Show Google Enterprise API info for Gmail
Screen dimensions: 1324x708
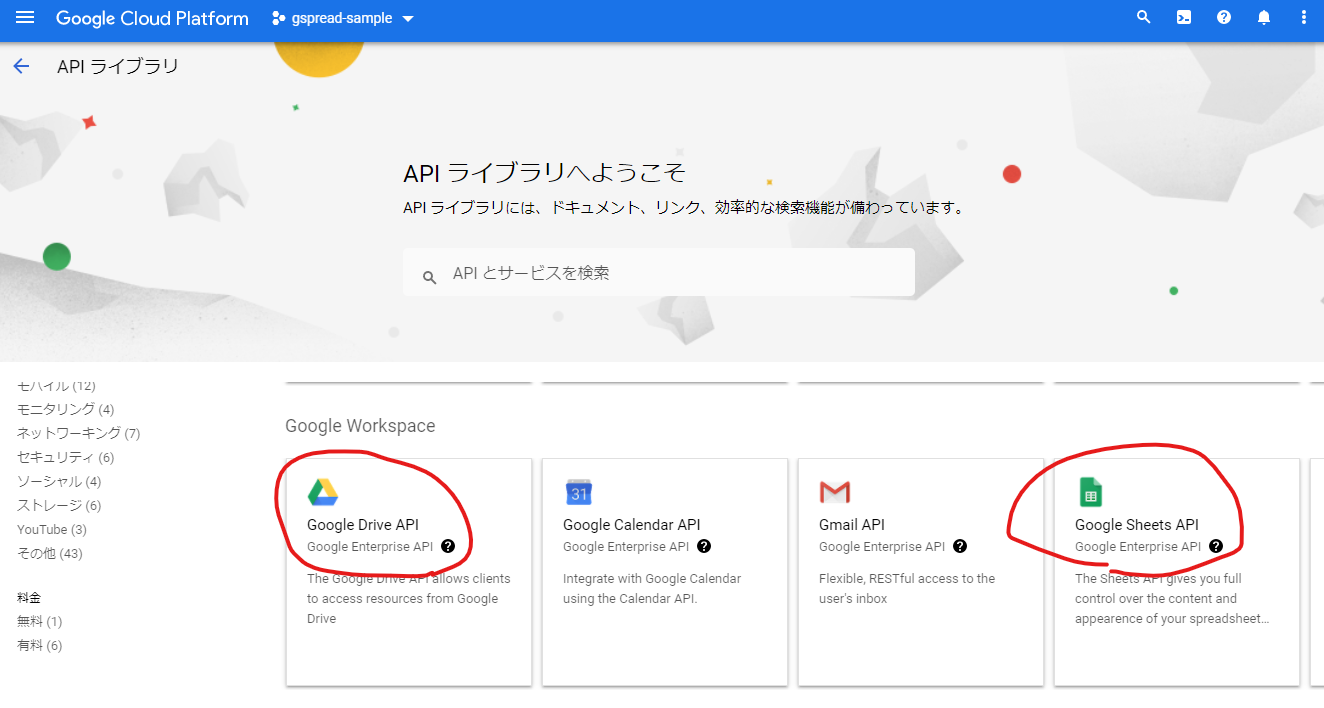click(x=960, y=546)
